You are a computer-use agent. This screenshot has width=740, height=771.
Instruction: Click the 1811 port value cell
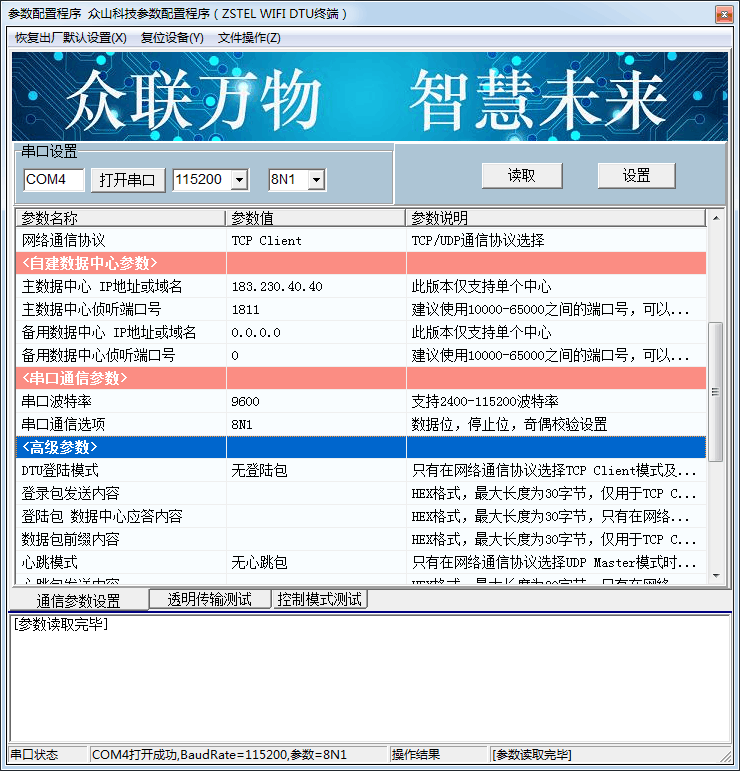coord(316,309)
